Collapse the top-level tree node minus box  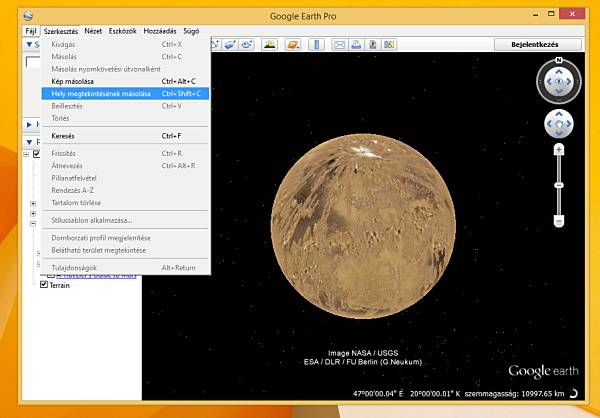[26, 154]
